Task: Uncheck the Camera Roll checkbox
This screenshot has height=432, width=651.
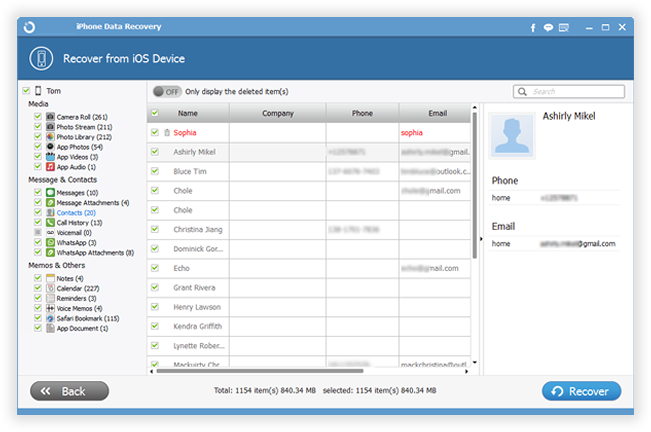Action: 38,116
